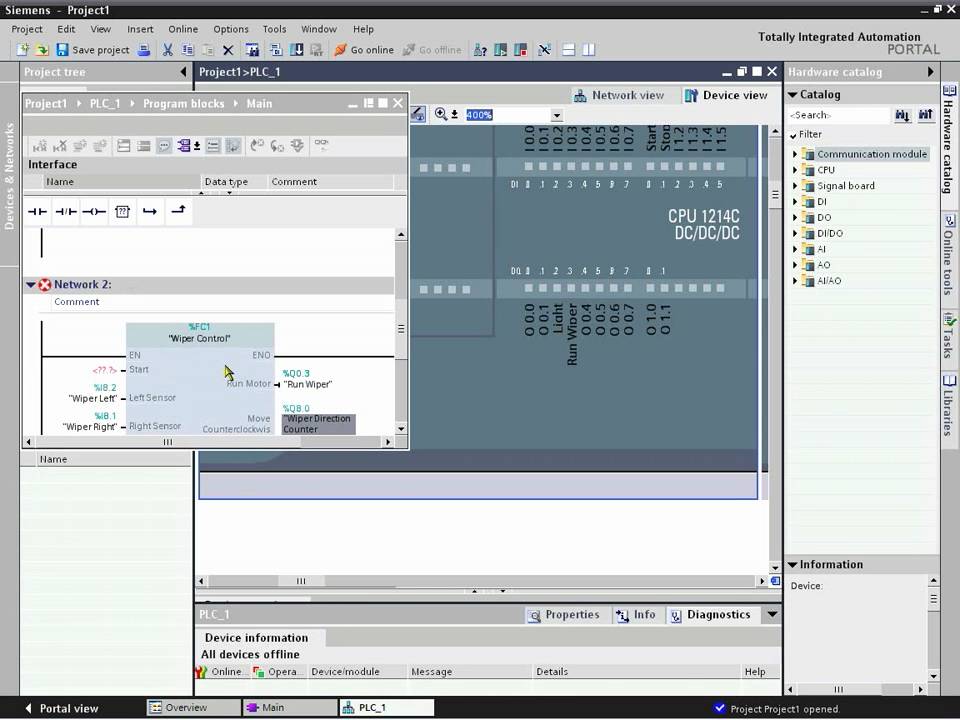Click the Cross-references icon in the toolbar
Screen dimensions: 960x720
tap(544, 50)
